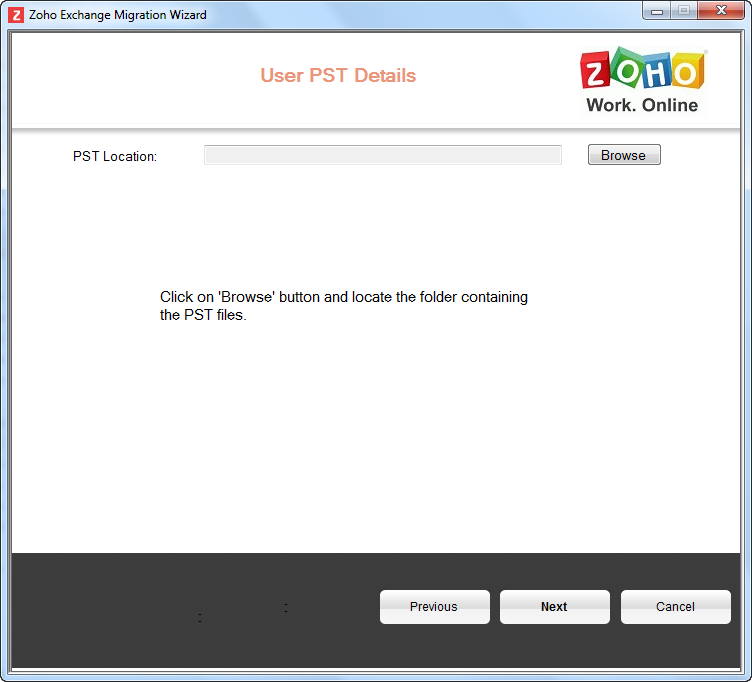The height and width of the screenshot is (682, 752).
Task: Go to the Next wizard step
Action: pos(554,607)
